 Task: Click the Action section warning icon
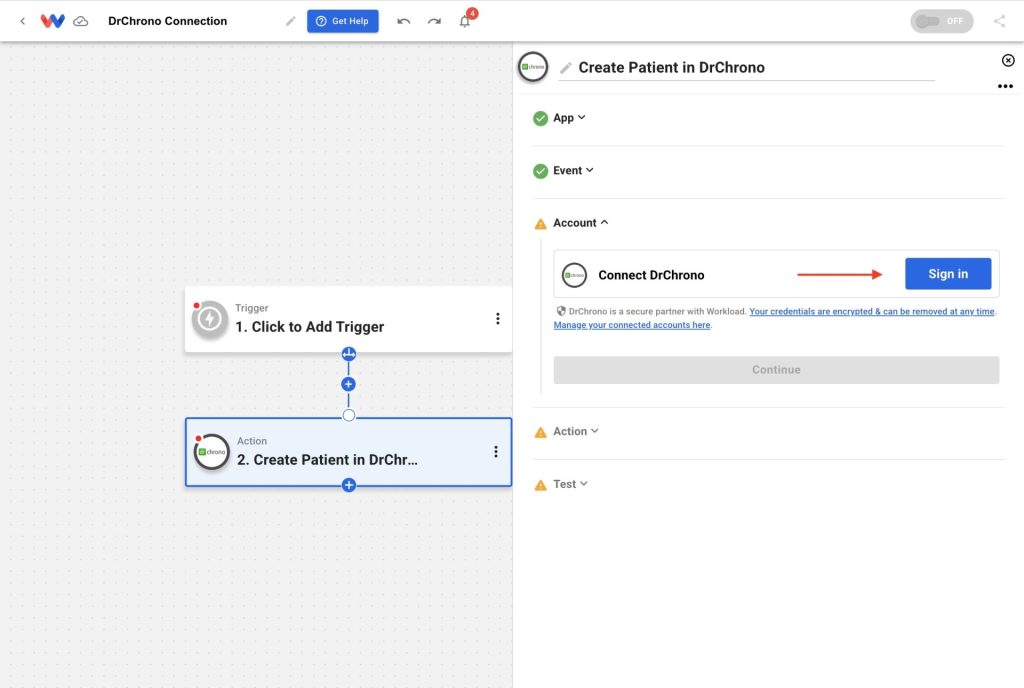click(x=540, y=432)
